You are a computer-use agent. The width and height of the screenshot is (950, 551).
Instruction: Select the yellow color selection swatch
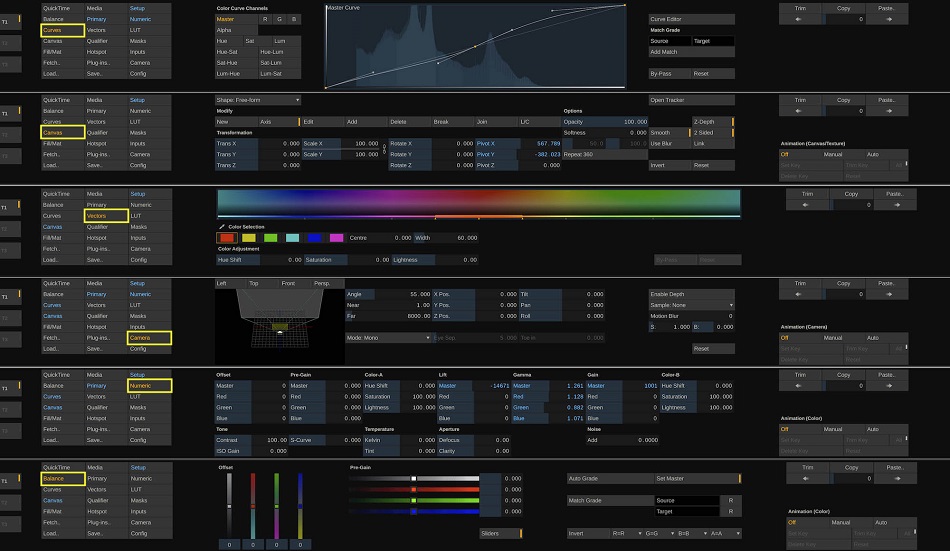coord(249,238)
